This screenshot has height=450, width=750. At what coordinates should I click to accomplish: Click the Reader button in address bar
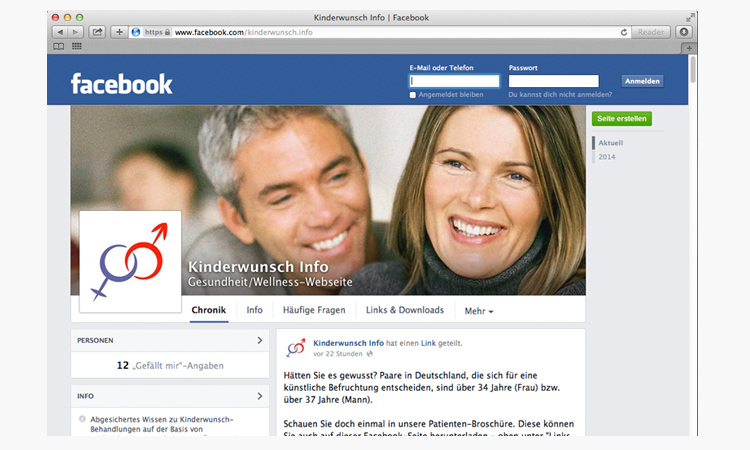(651, 32)
